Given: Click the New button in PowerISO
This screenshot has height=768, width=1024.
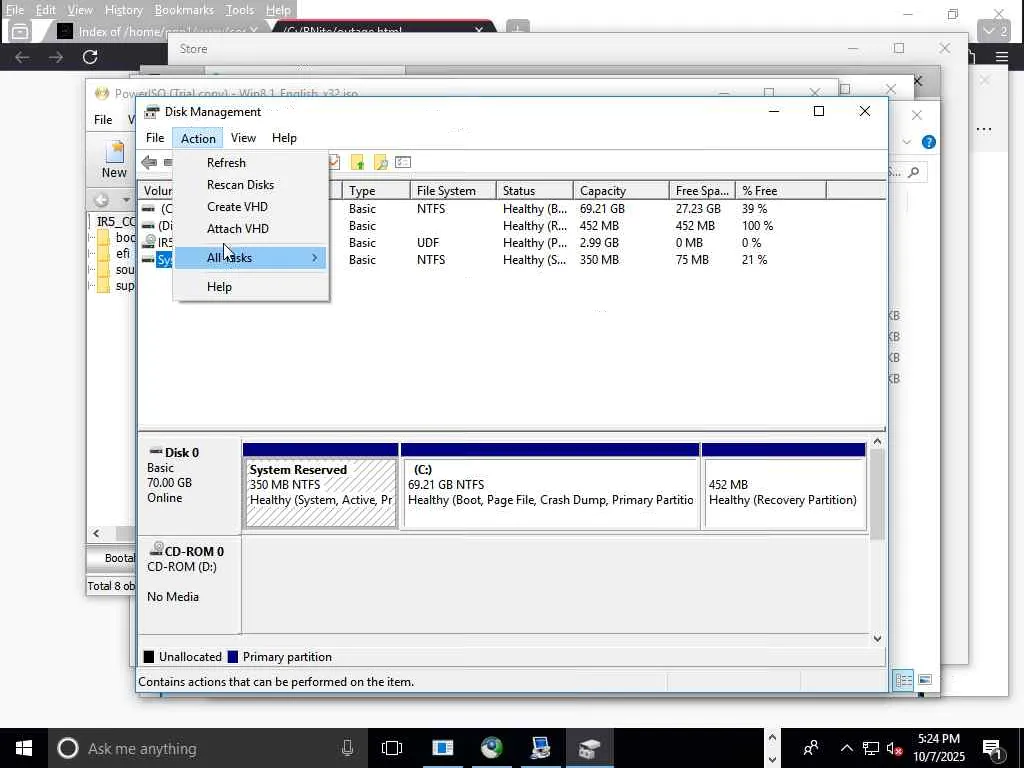Looking at the screenshot, I should coord(114,159).
